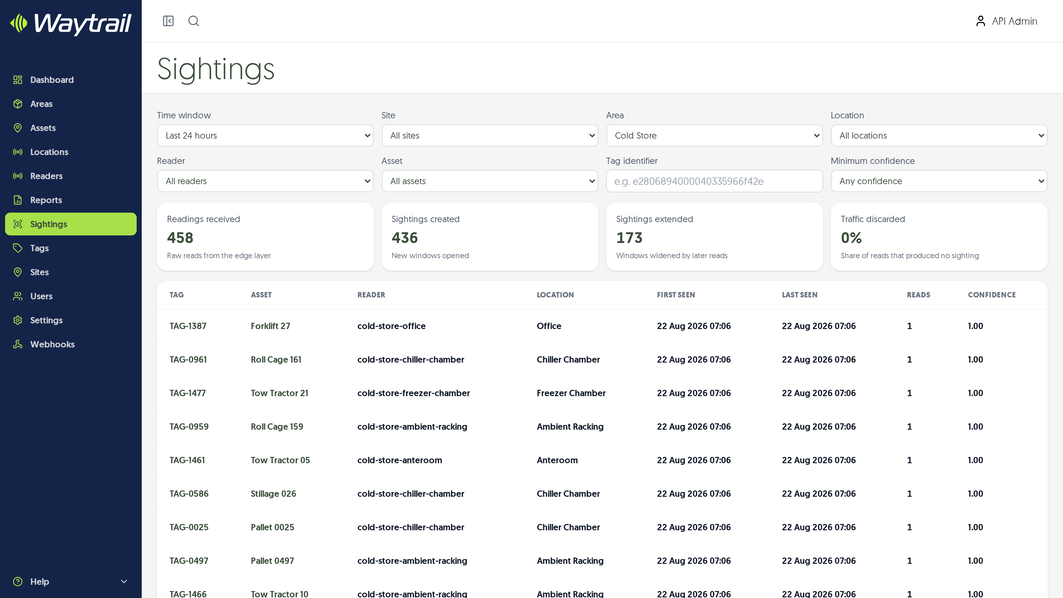Open the Time window dropdown

coord(265,136)
